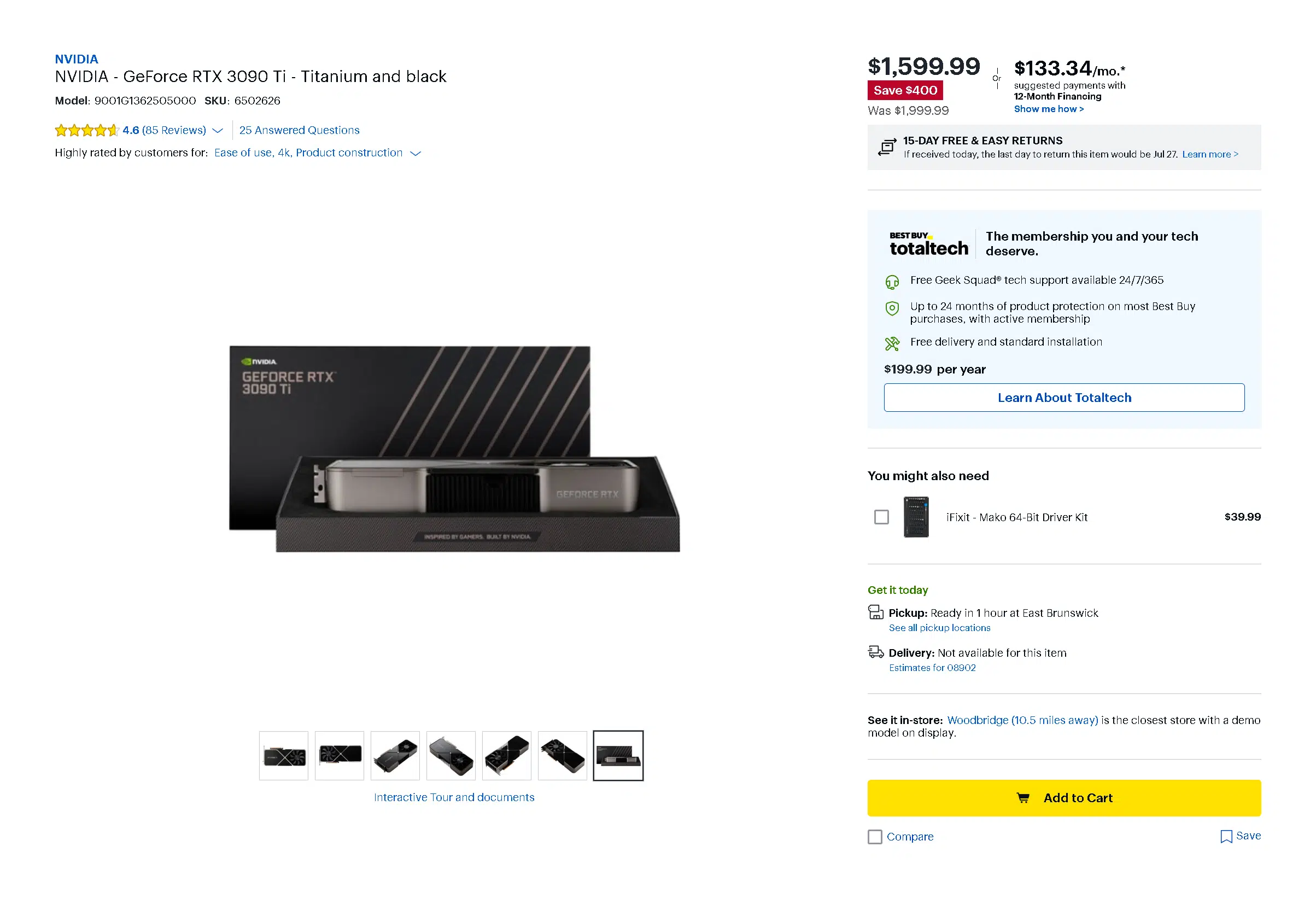Enable the Compare checkbox
This screenshot has width=1316, height=899.
[875, 837]
